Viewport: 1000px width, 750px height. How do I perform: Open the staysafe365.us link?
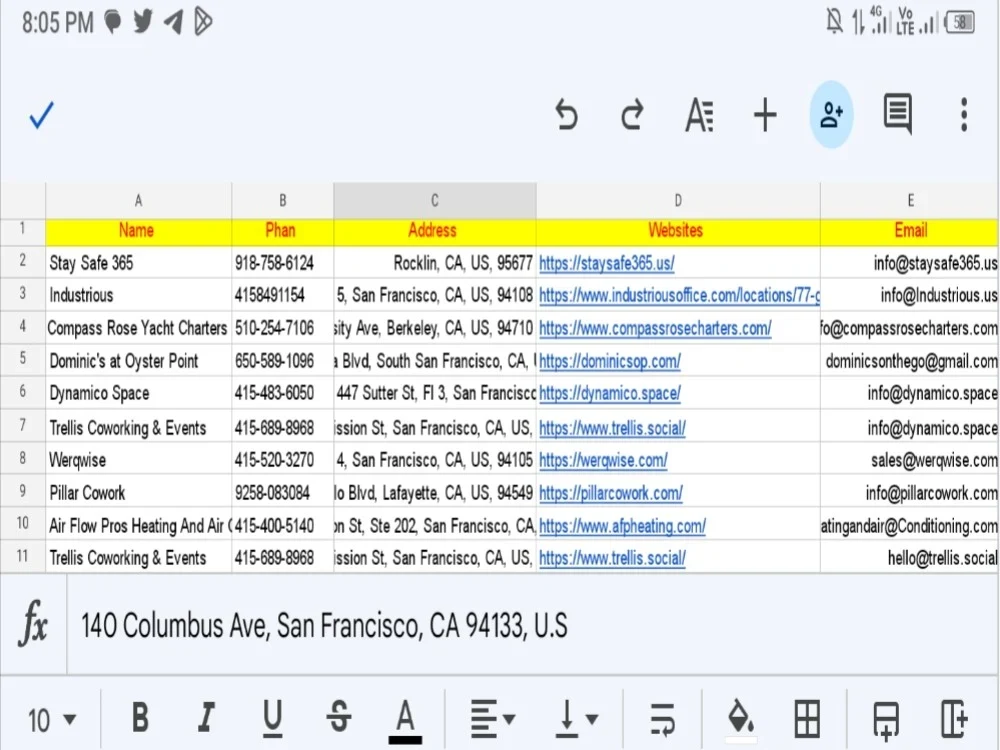[607, 263]
